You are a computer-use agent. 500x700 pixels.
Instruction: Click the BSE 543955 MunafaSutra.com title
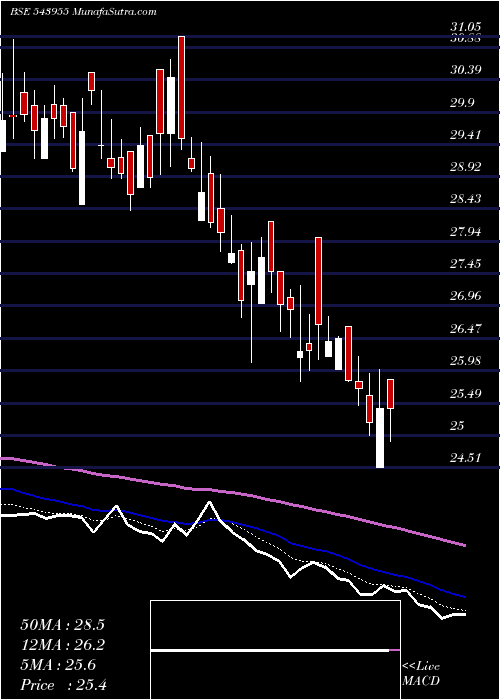tap(83, 12)
